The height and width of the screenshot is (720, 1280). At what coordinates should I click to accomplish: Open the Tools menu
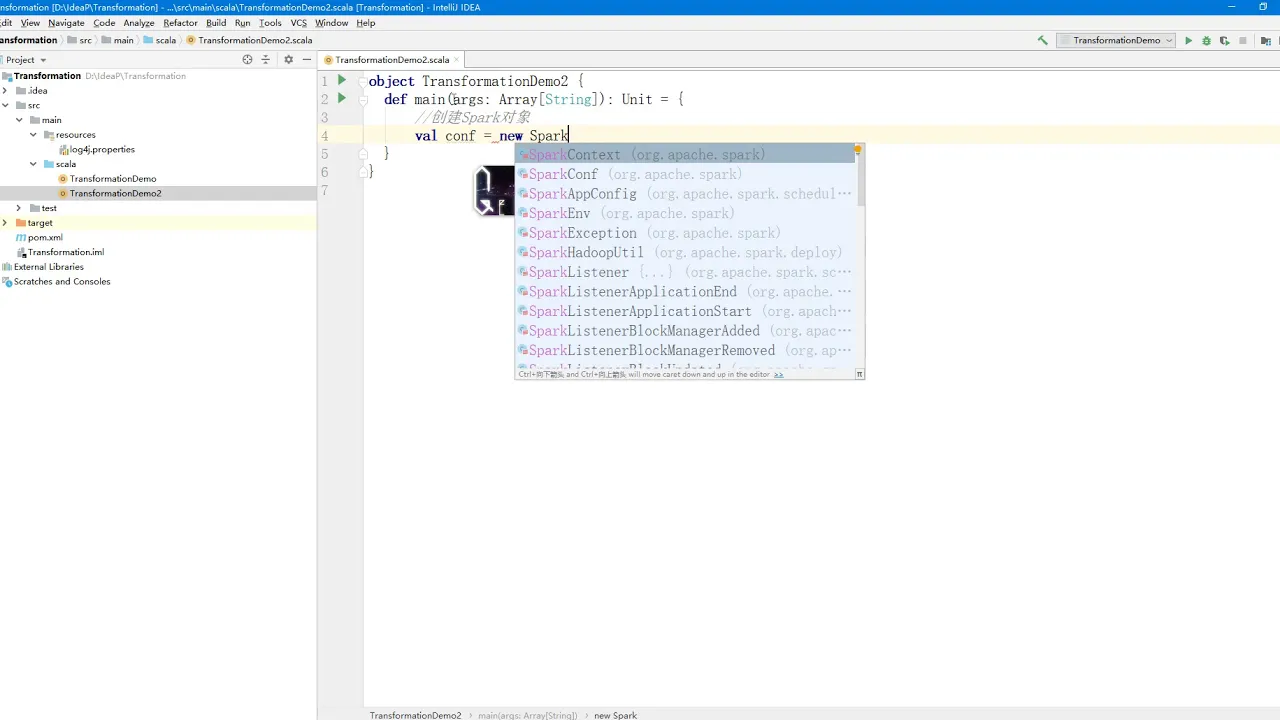point(270,23)
